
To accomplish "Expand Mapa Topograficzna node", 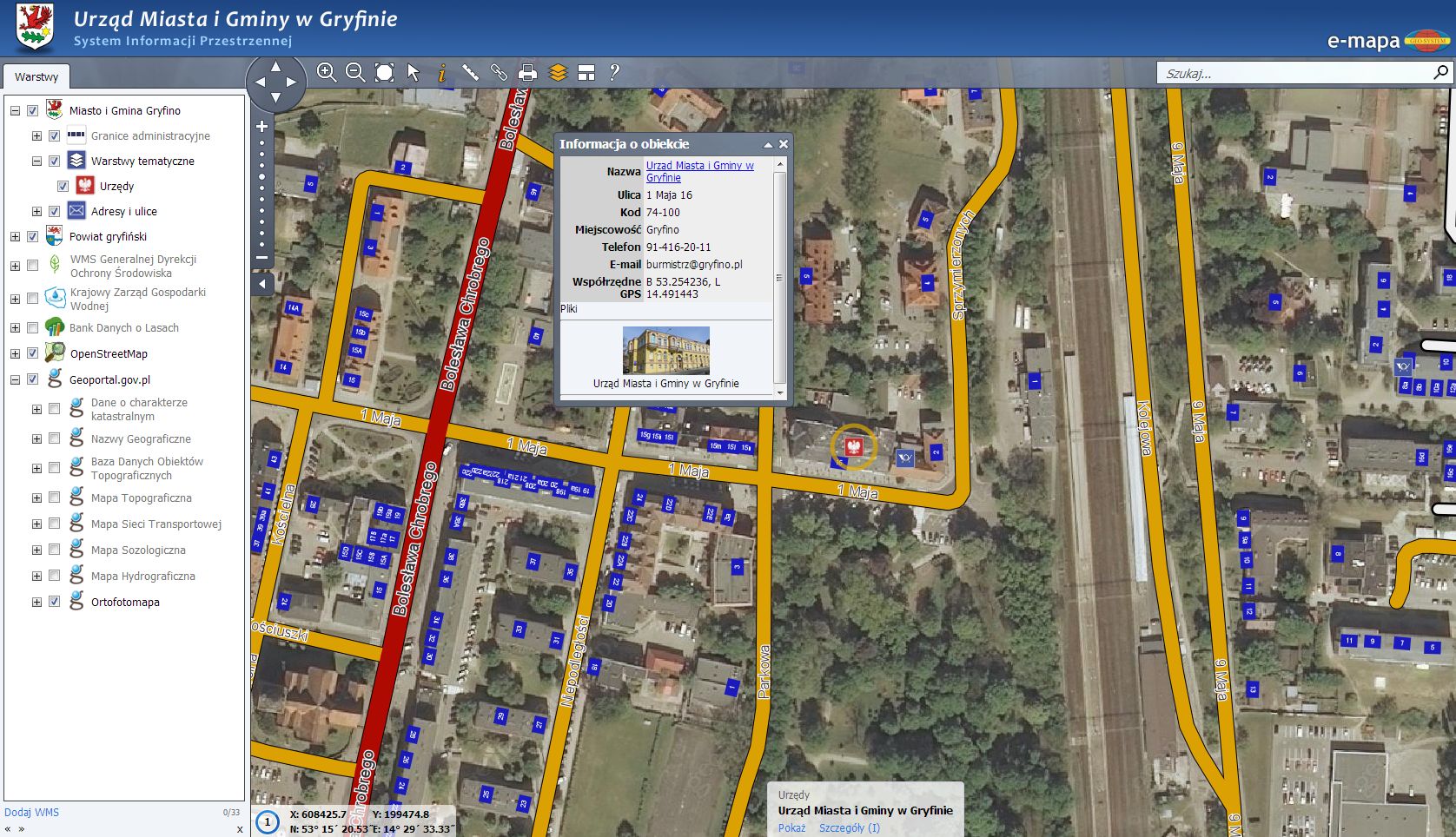I will [36, 498].
